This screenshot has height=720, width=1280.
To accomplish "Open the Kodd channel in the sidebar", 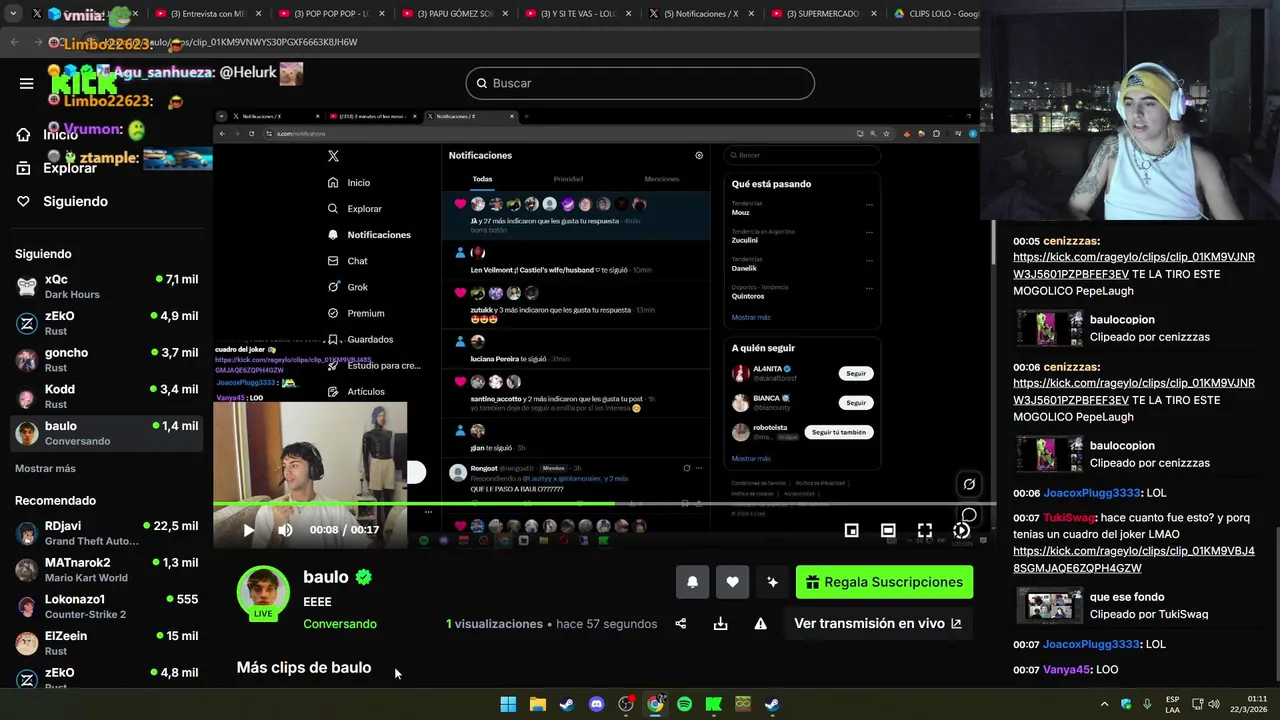I will [x=106, y=396].
